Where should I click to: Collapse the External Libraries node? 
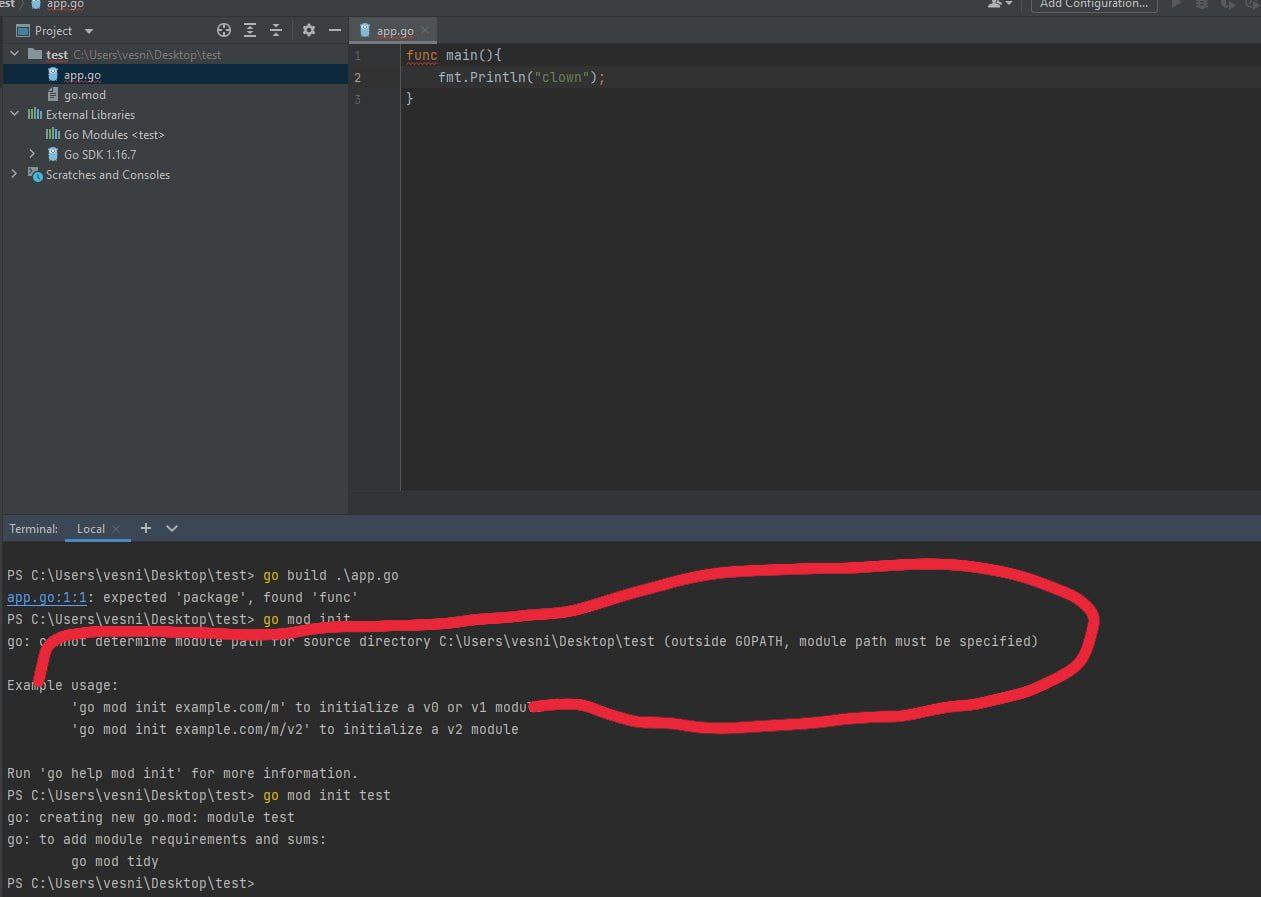(15, 114)
